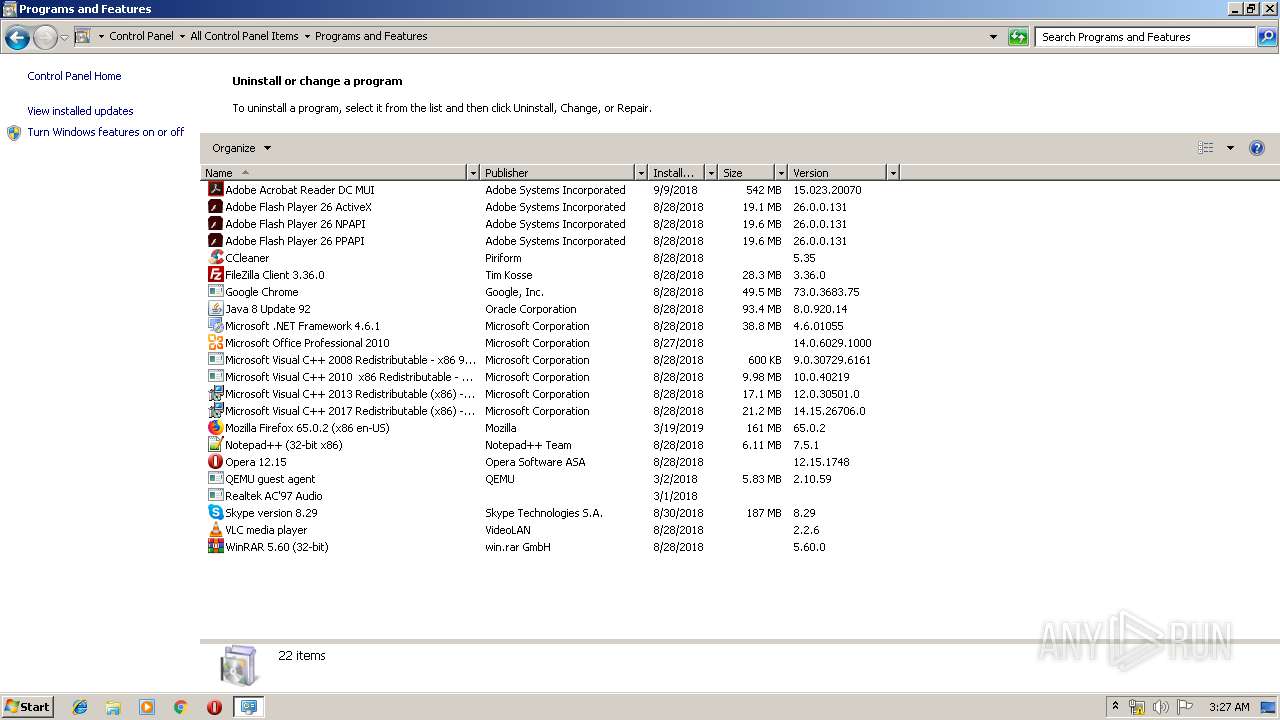This screenshot has width=1280, height=720.
Task: Open the Size column filter dropdown
Action: click(781, 173)
